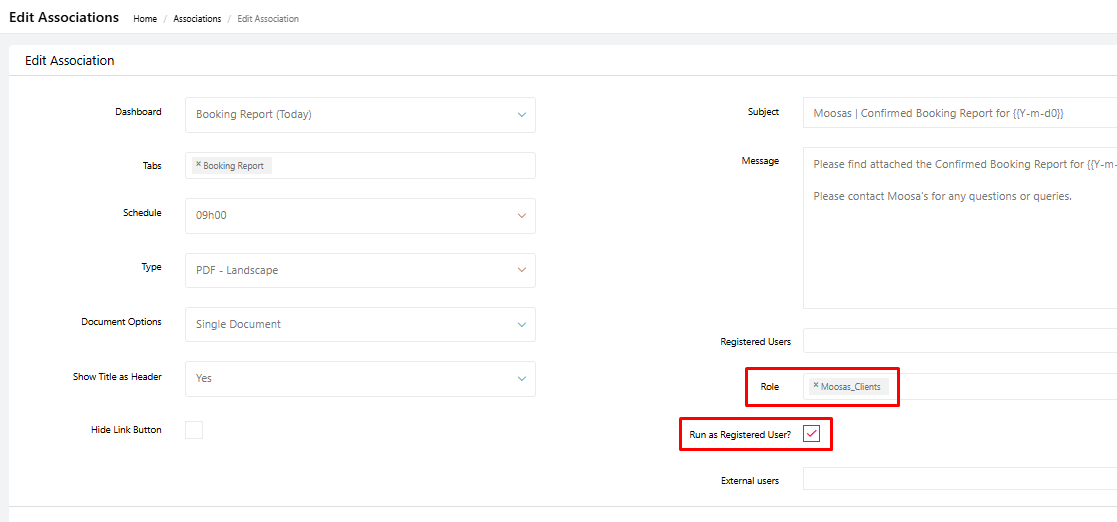Open the Type dropdown showing PDF - Landscape
The image size is (1117, 522).
click(x=360, y=270)
